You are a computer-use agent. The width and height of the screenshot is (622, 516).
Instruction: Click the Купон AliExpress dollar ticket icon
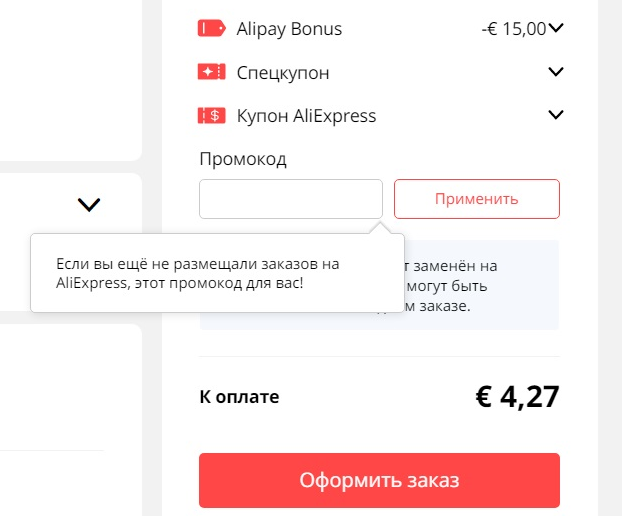pyautogui.click(x=211, y=116)
